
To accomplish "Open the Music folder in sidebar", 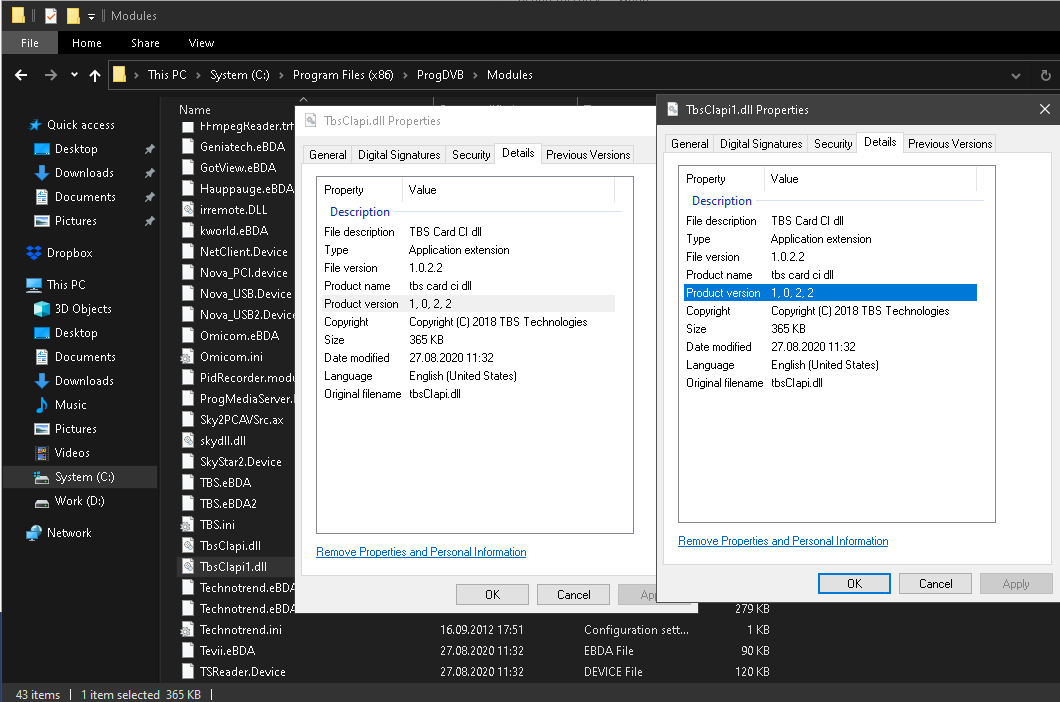I will (70, 405).
